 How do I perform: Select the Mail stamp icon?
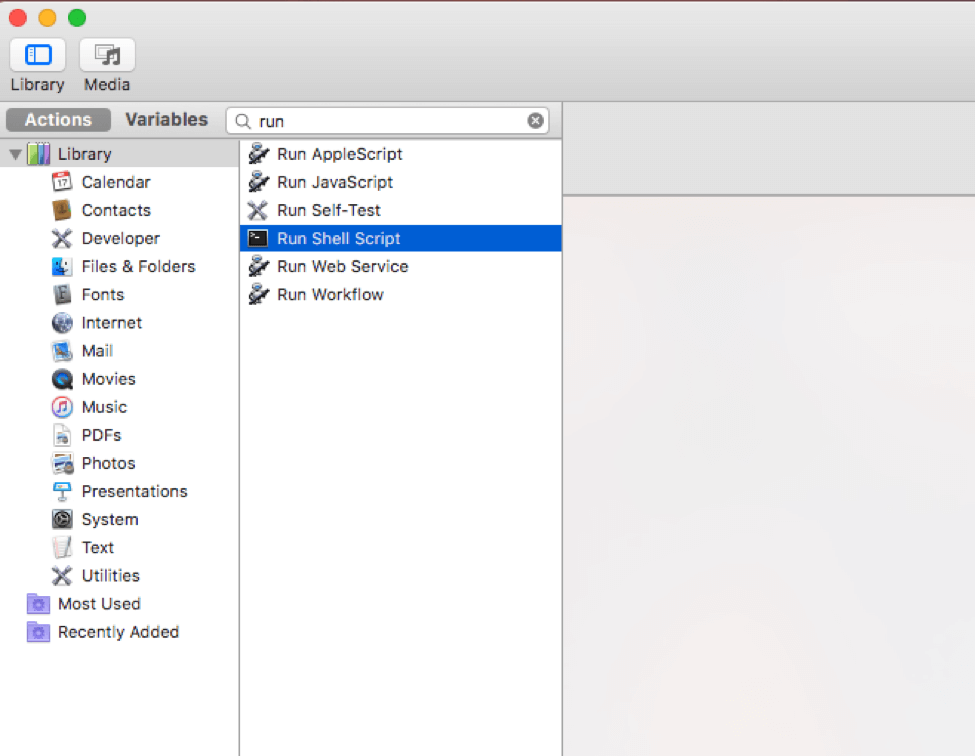pyautogui.click(x=62, y=351)
